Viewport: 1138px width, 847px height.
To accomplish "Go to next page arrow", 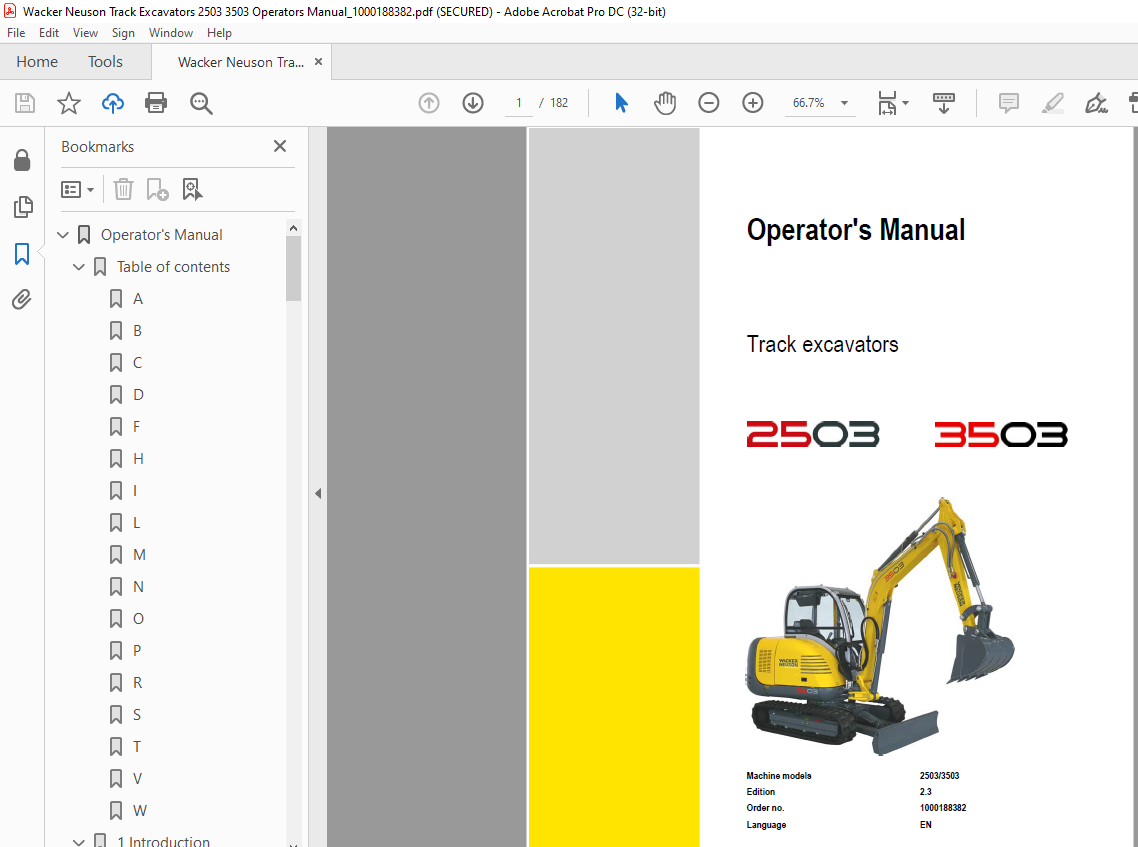I will click(473, 103).
